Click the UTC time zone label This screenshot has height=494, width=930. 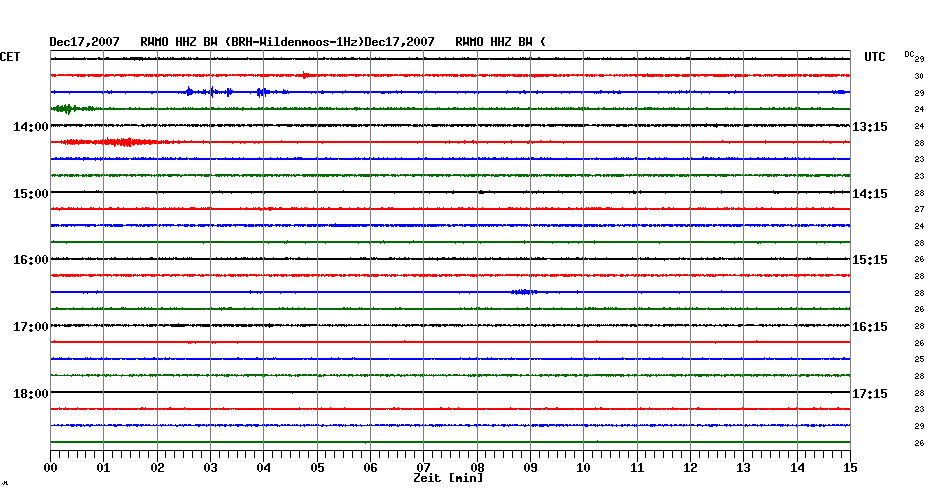tap(875, 57)
